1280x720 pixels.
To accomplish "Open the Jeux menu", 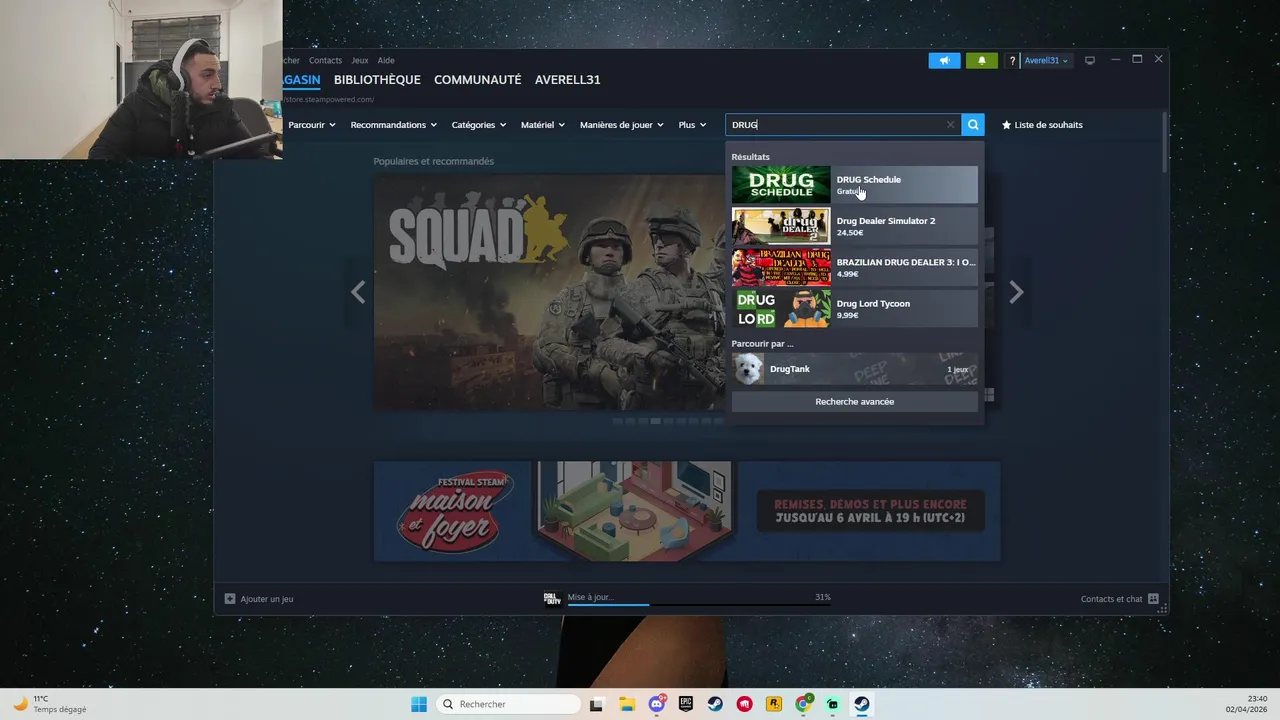I will click(359, 61).
